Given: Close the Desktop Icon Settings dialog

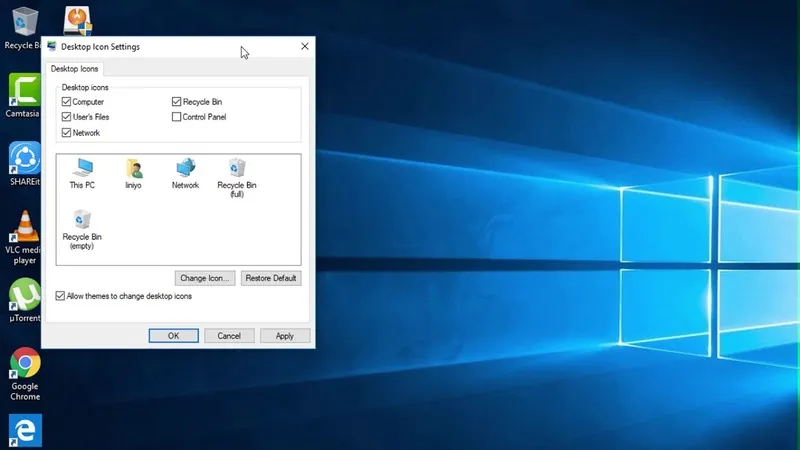Looking at the screenshot, I should click(305, 46).
